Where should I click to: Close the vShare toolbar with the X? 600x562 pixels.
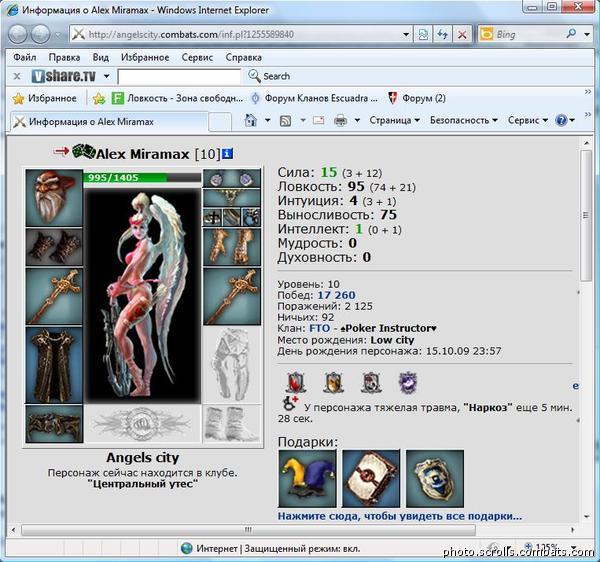tap(17, 76)
